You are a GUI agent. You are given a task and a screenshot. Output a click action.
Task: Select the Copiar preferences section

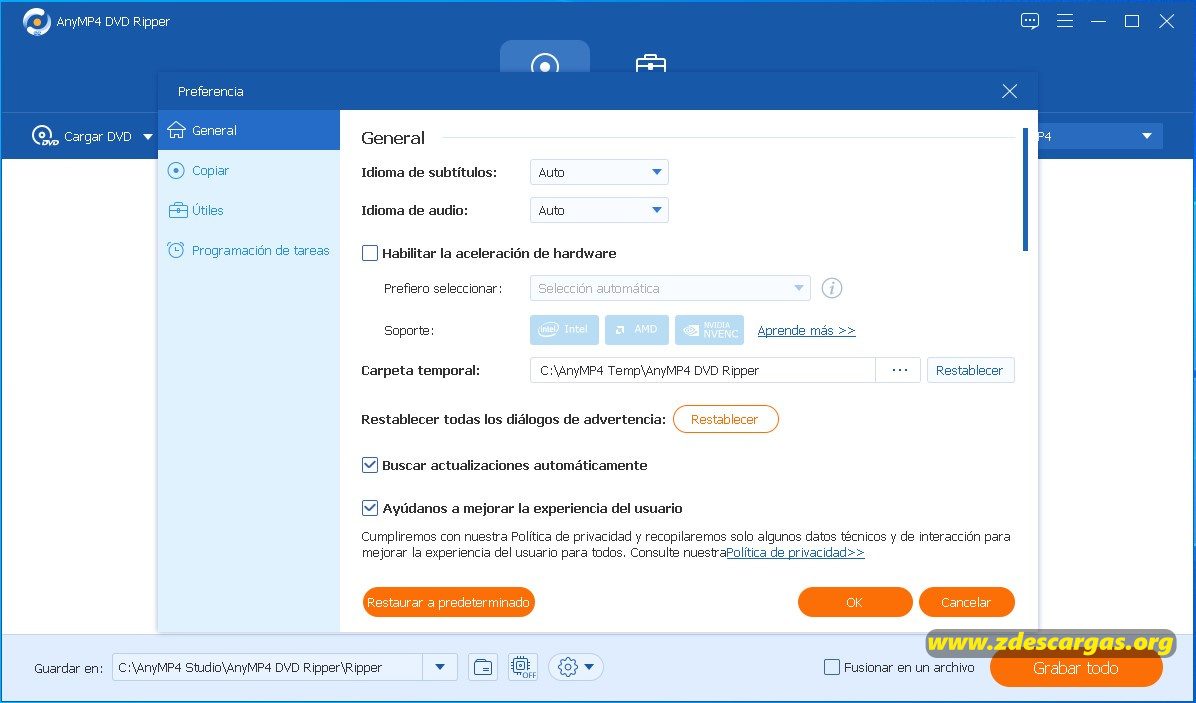click(x=249, y=170)
